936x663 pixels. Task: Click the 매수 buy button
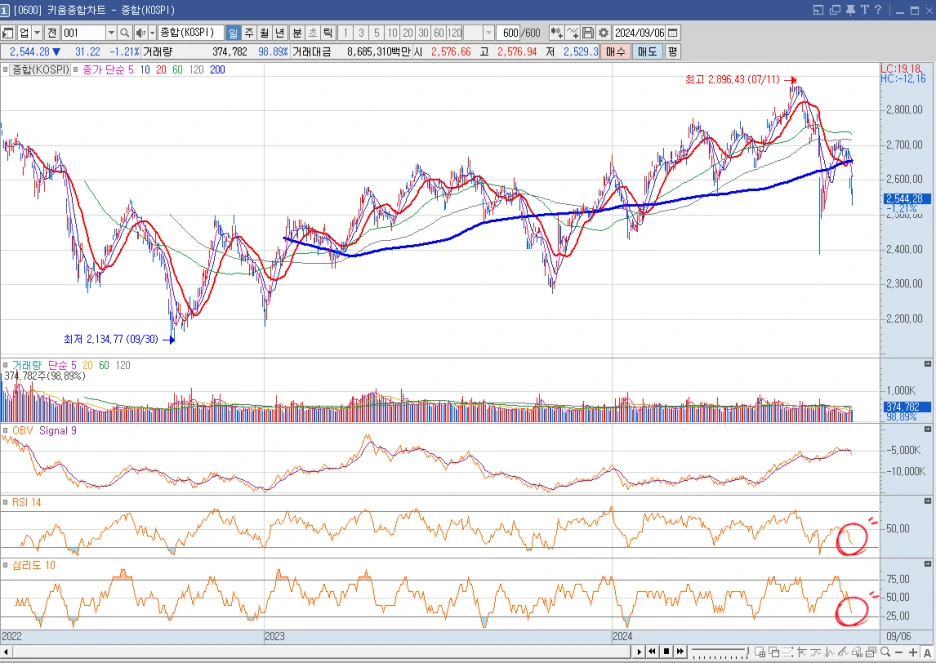click(615, 52)
